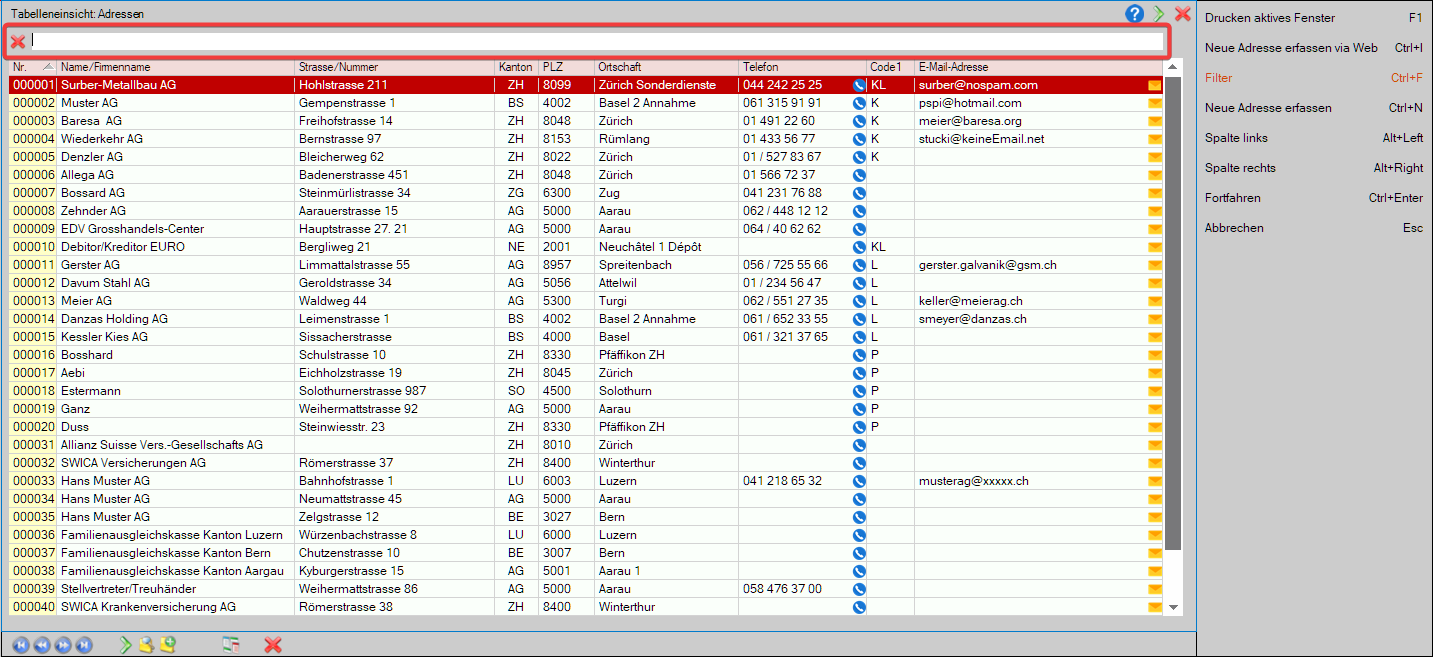Click the red cancel X in bottom toolbar
The width and height of the screenshot is (1433, 657).
pos(272,645)
